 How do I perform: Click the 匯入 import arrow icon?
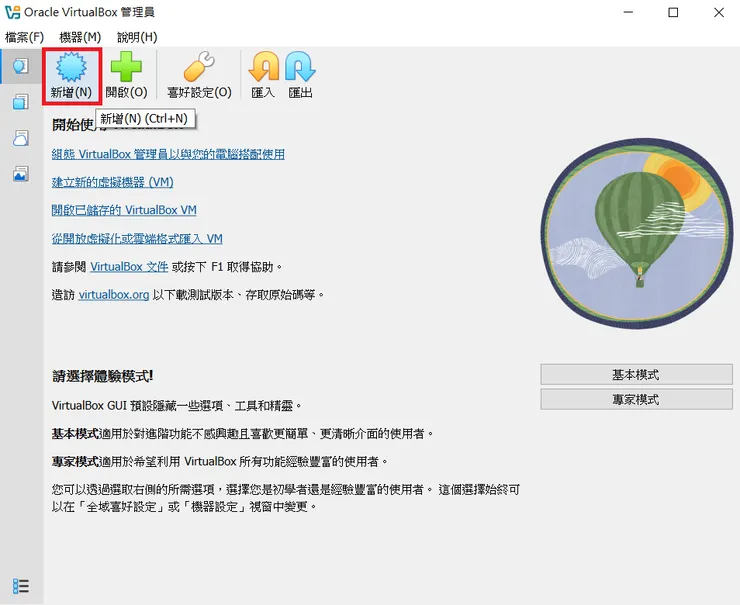(263, 76)
